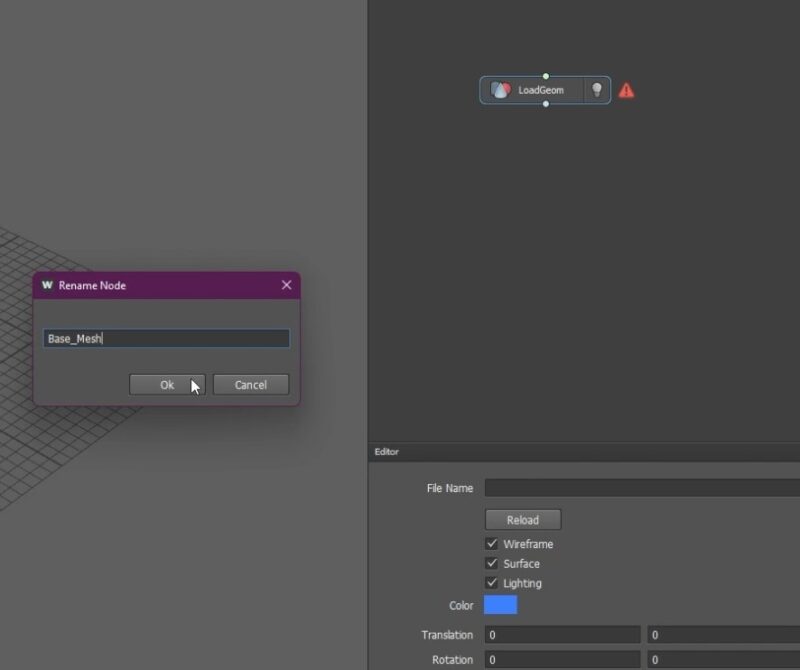Click the W icon on the Rename Node titlebar

45,285
